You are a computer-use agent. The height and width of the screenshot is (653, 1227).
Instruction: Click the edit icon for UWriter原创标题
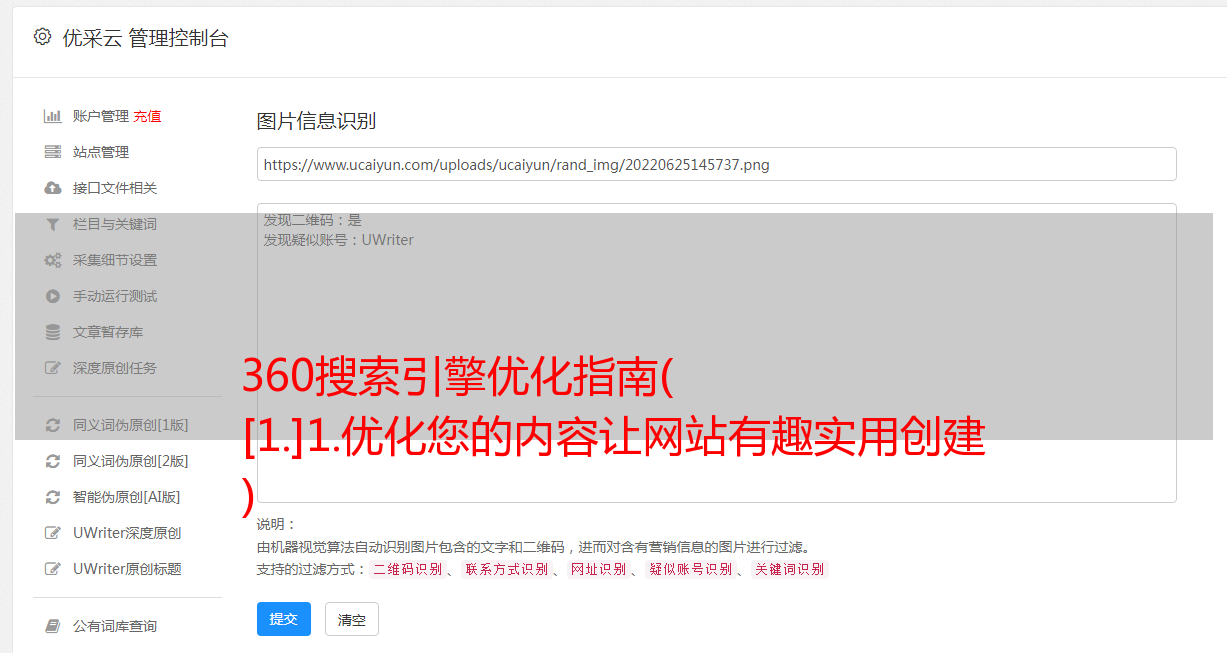click(x=53, y=569)
